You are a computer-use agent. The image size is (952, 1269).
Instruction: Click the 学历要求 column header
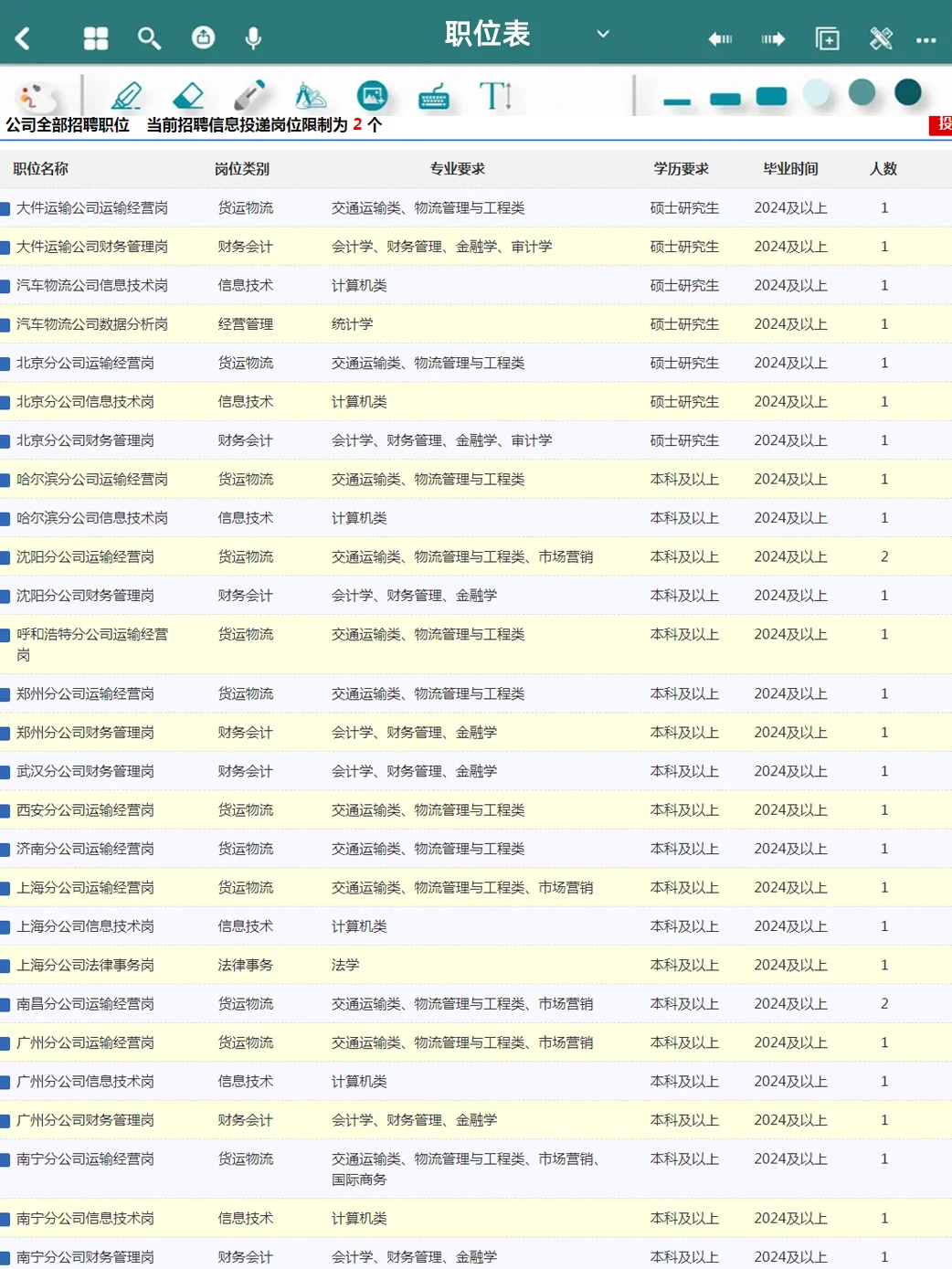click(x=682, y=169)
